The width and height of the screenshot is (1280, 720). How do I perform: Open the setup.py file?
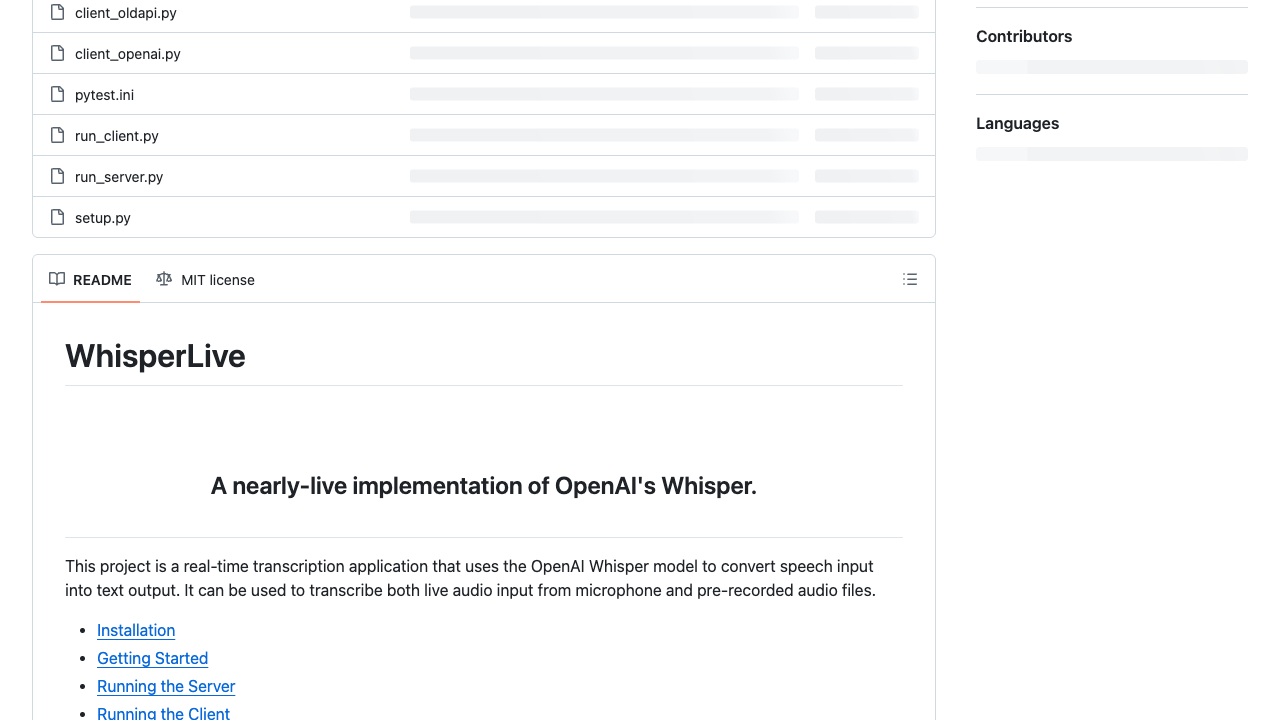click(103, 218)
